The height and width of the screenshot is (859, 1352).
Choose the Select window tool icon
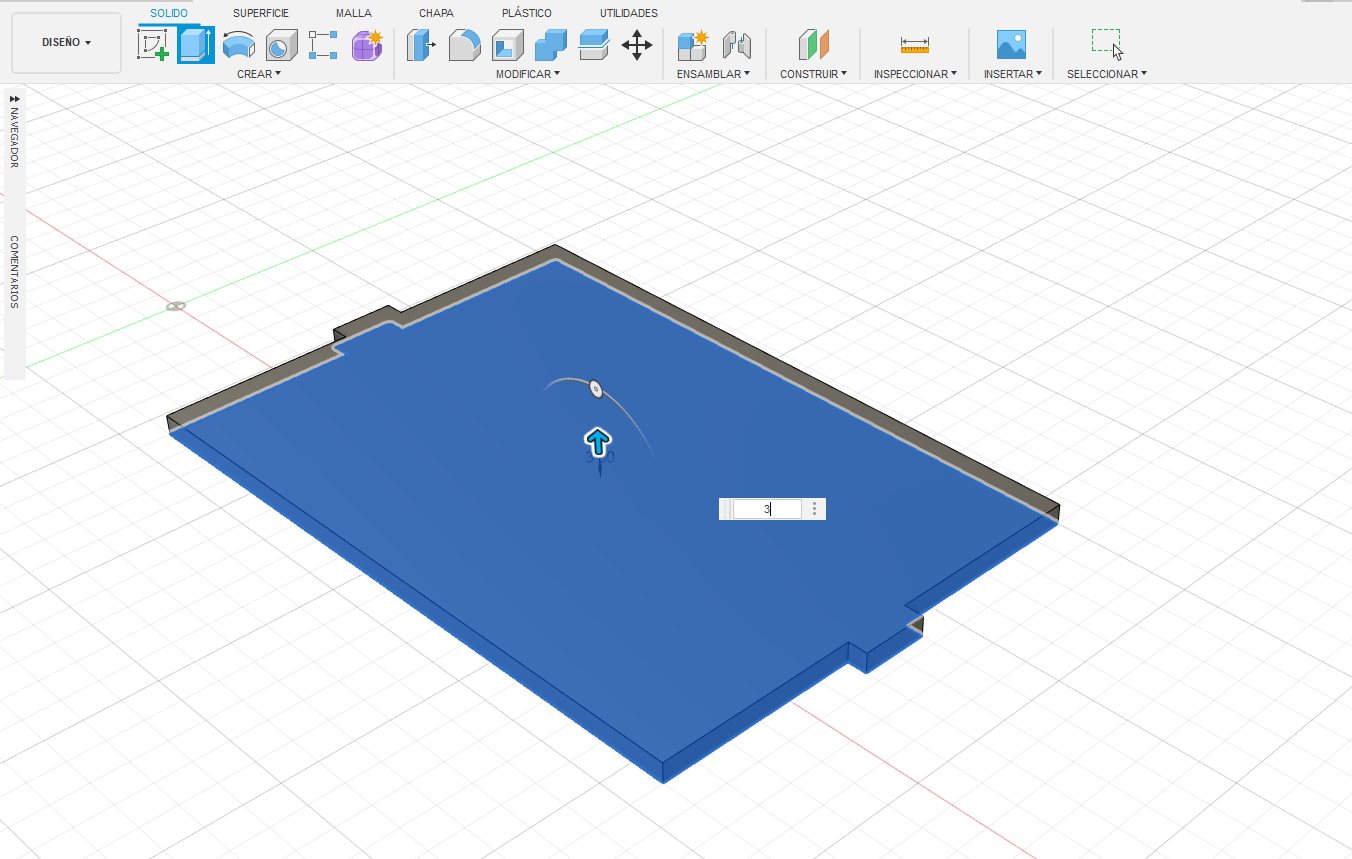[1107, 45]
